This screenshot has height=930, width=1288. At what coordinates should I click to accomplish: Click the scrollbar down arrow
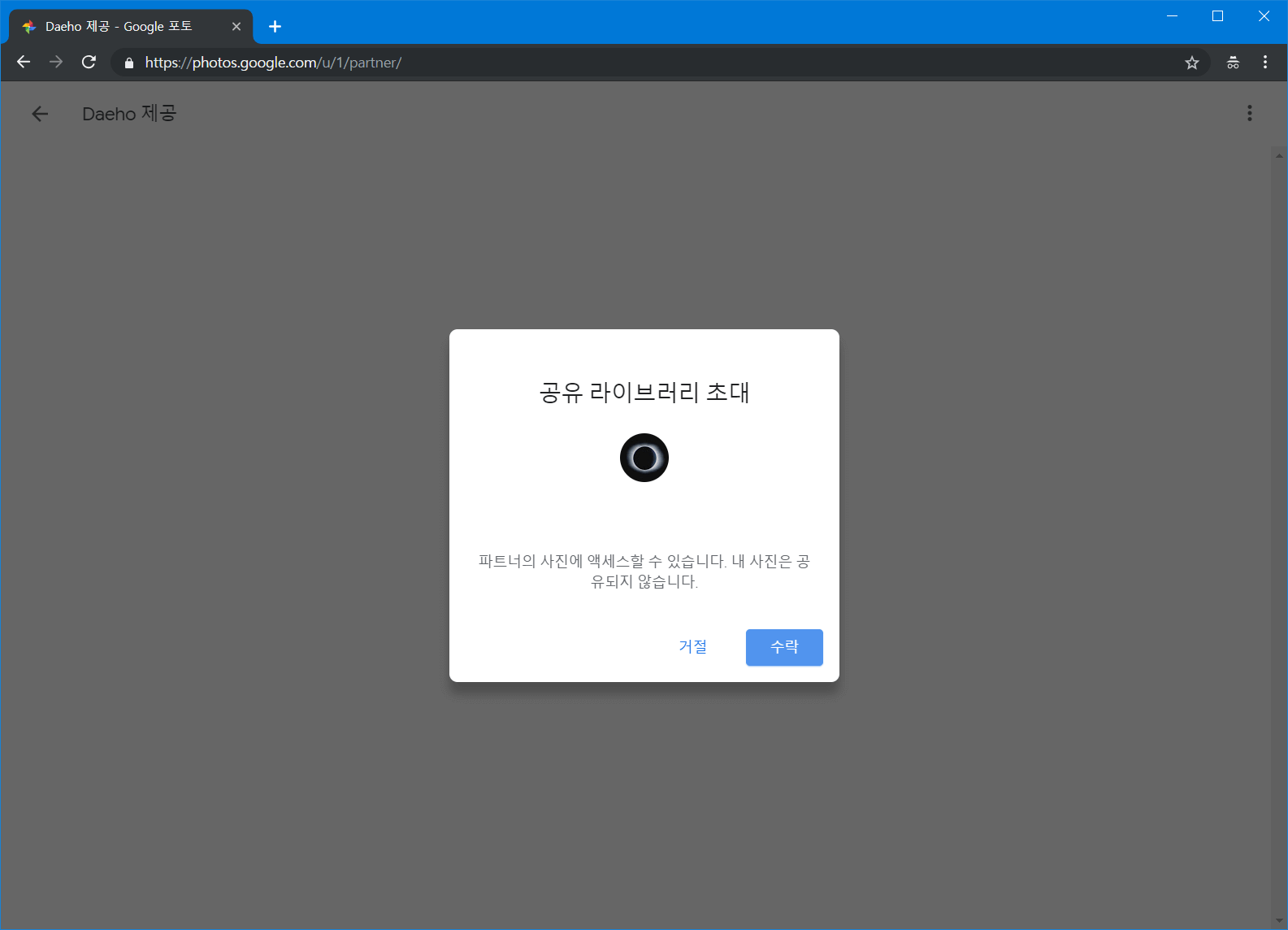[1279, 922]
